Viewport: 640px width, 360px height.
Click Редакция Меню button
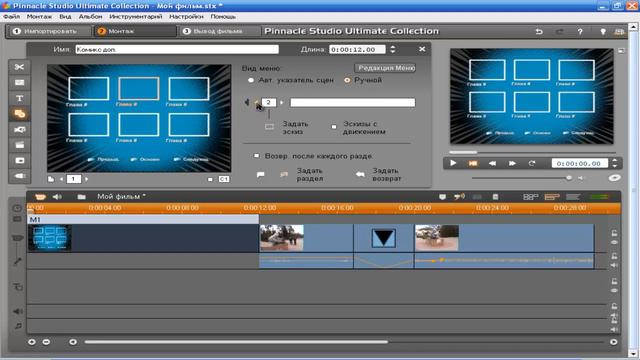coord(385,68)
